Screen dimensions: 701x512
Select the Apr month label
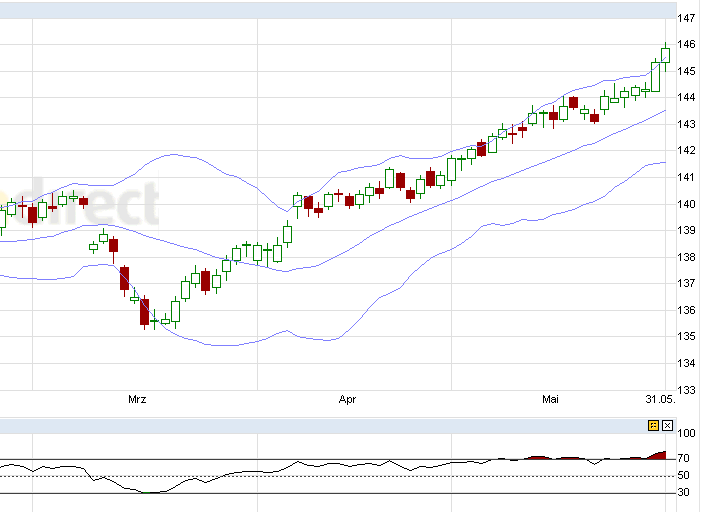(x=347, y=399)
